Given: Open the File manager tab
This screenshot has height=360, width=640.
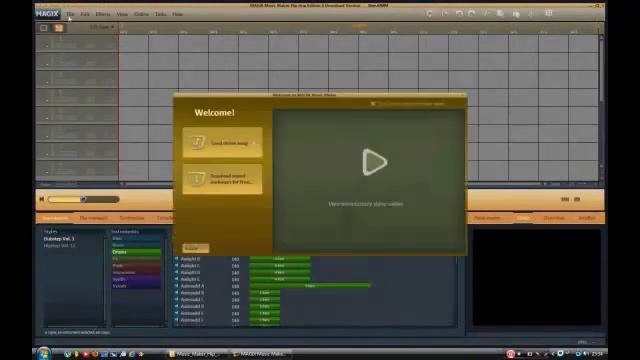Looking at the screenshot, I should [x=93, y=218].
